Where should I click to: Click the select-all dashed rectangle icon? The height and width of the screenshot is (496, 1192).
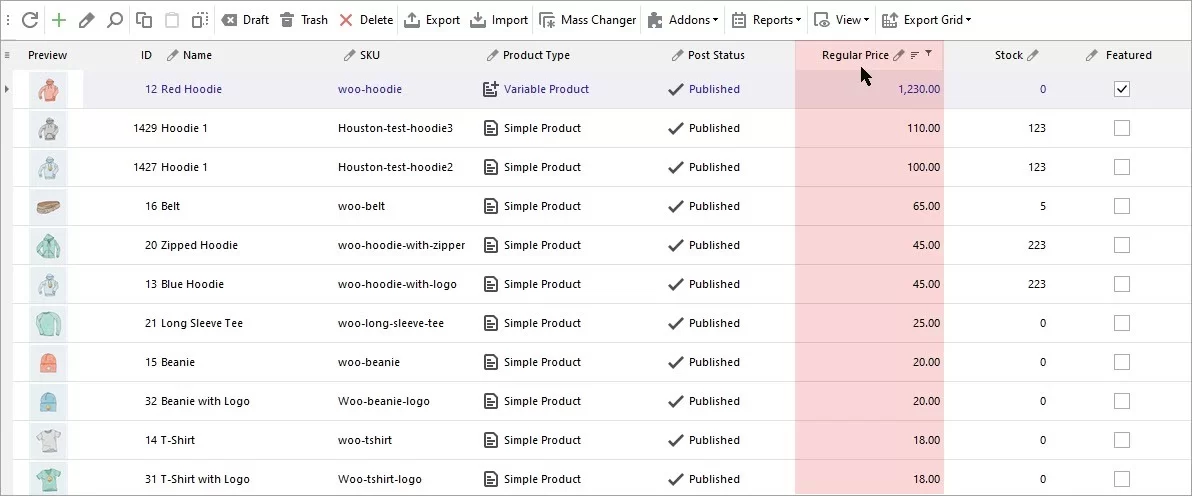pyautogui.click(x=200, y=20)
